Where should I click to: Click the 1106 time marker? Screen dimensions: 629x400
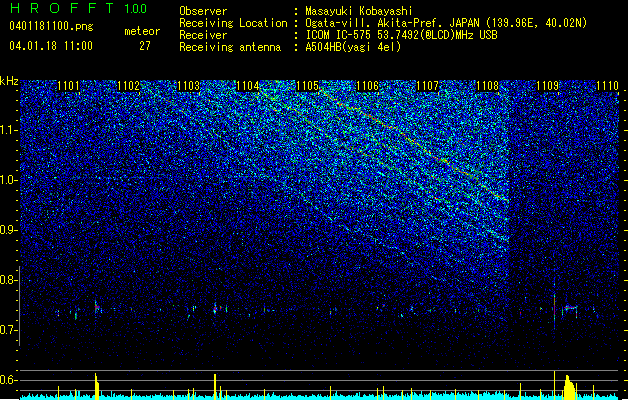pos(367,86)
